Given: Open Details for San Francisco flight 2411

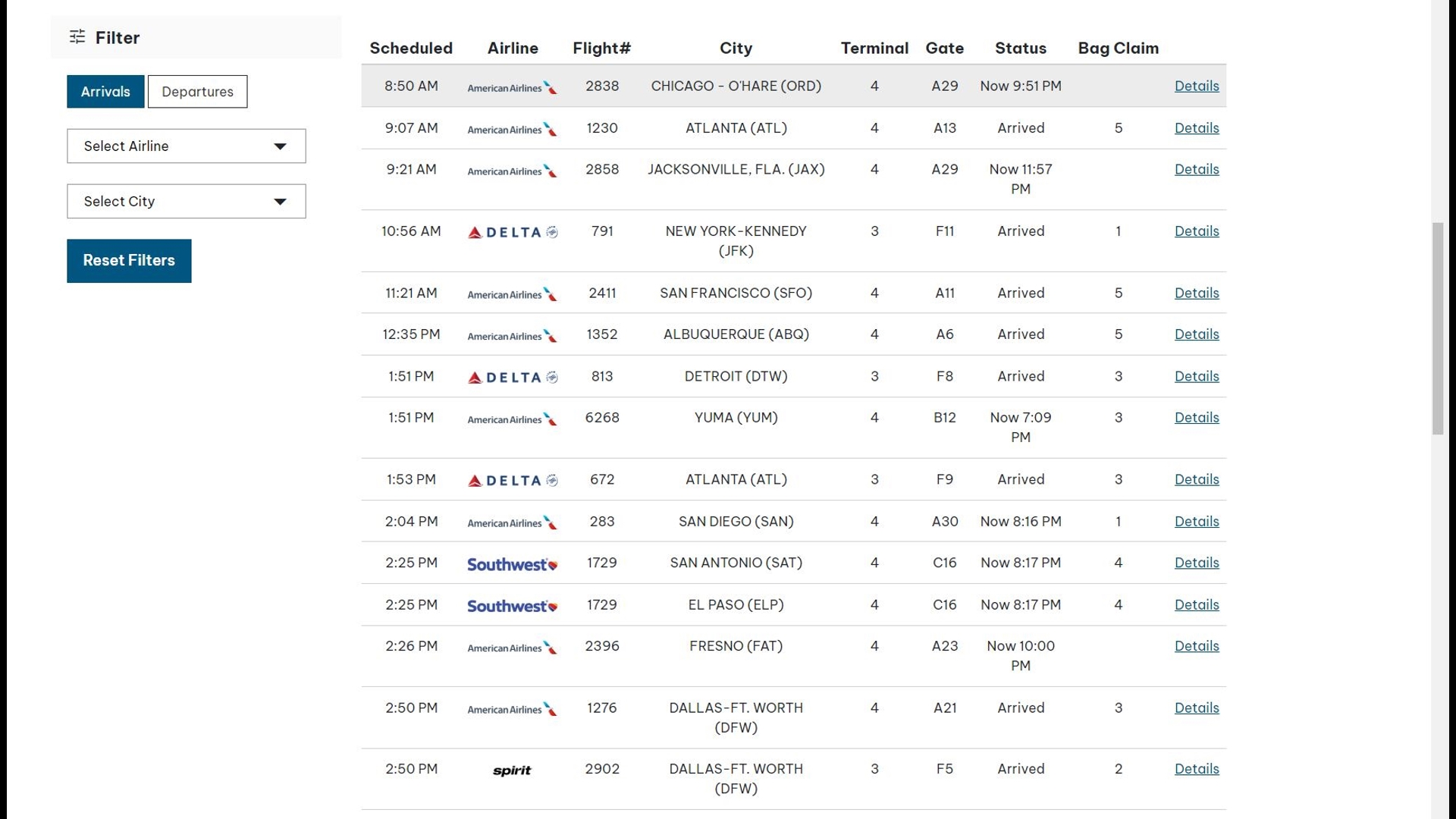Looking at the screenshot, I should [1197, 293].
